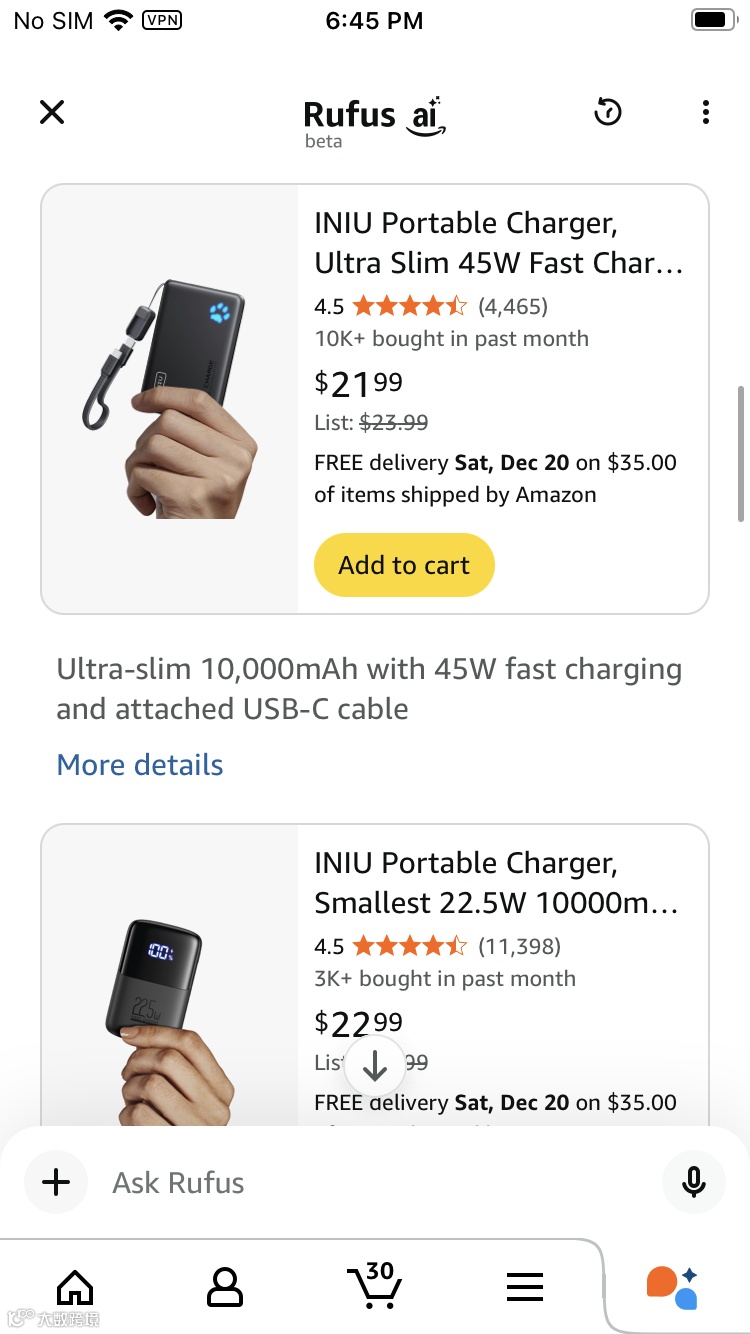This screenshot has width=750, height=1334.
Task: Tap the microphone voice input icon
Action: point(693,1182)
